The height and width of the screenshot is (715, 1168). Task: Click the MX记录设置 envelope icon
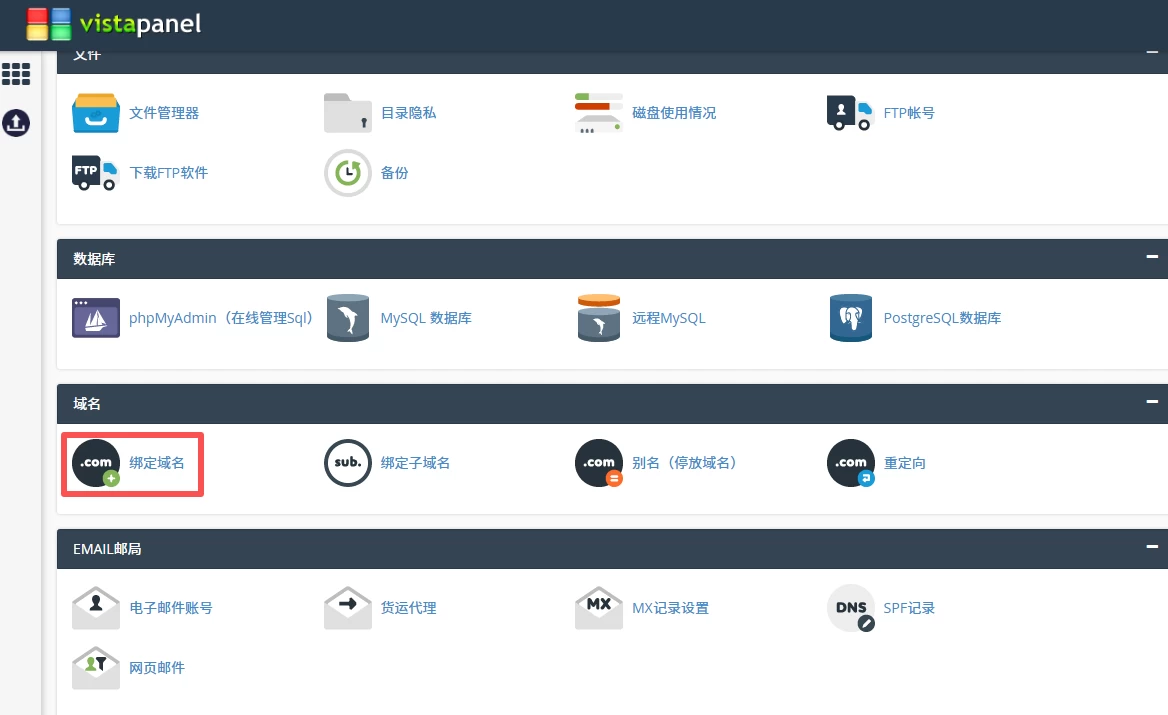599,608
